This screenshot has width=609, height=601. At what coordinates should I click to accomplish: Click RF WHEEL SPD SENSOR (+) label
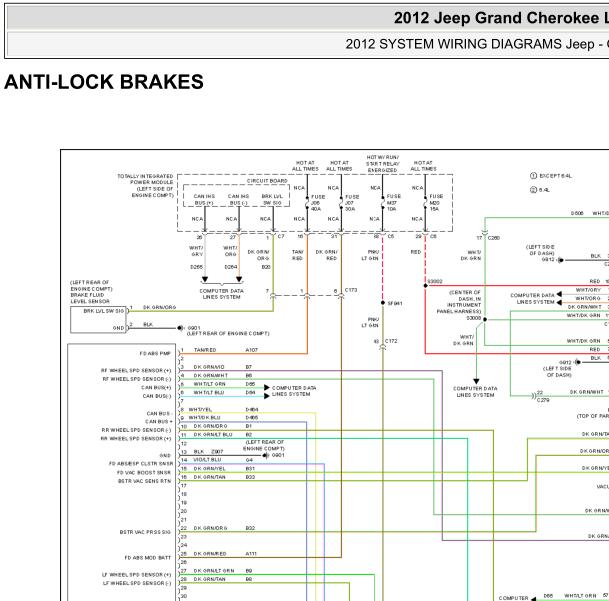point(136,371)
